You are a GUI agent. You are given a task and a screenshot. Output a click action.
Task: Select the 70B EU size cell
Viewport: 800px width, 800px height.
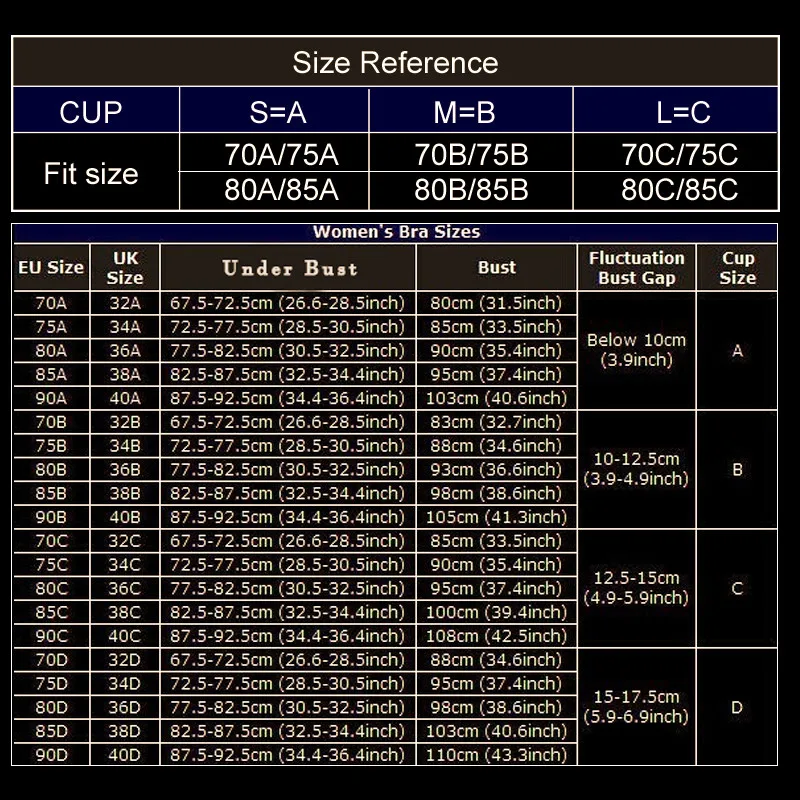51,422
